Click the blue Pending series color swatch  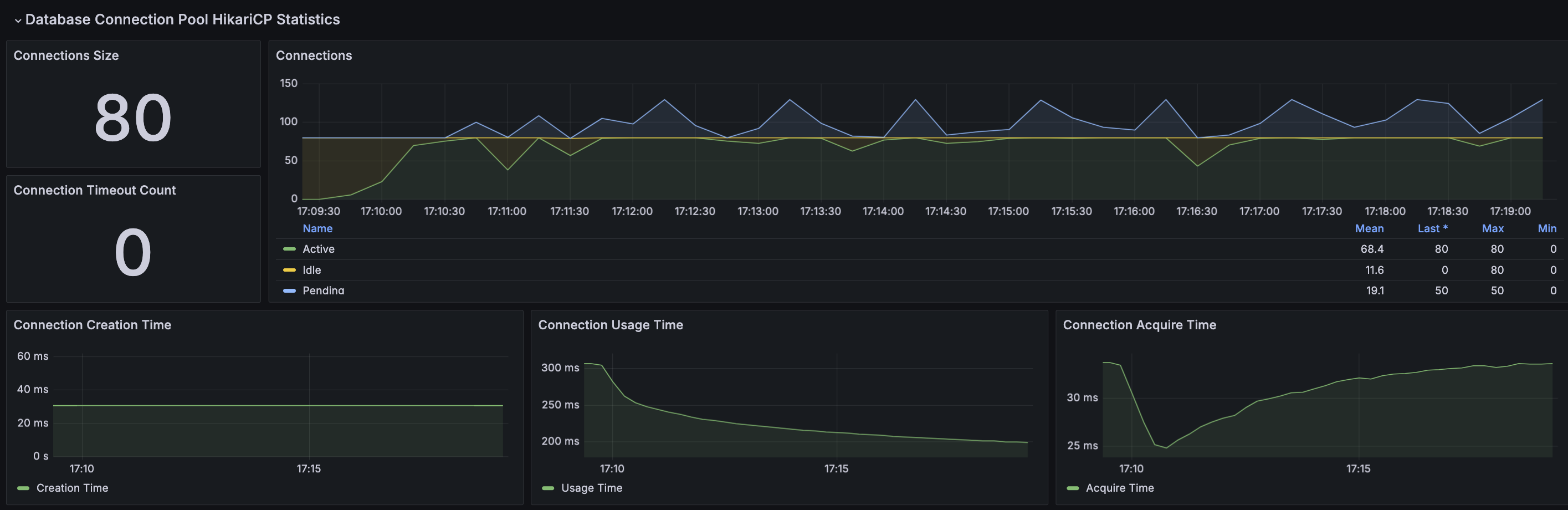[289, 290]
